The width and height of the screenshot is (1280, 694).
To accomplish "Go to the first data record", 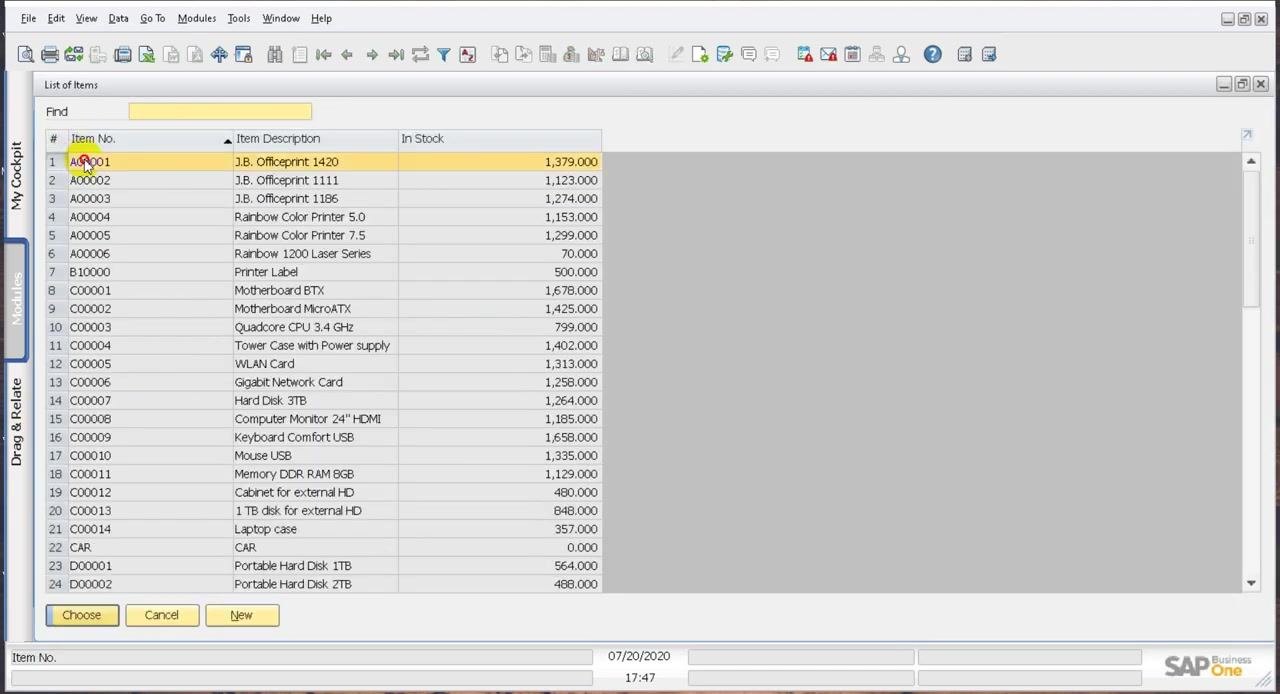I will (x=323, y=55).
